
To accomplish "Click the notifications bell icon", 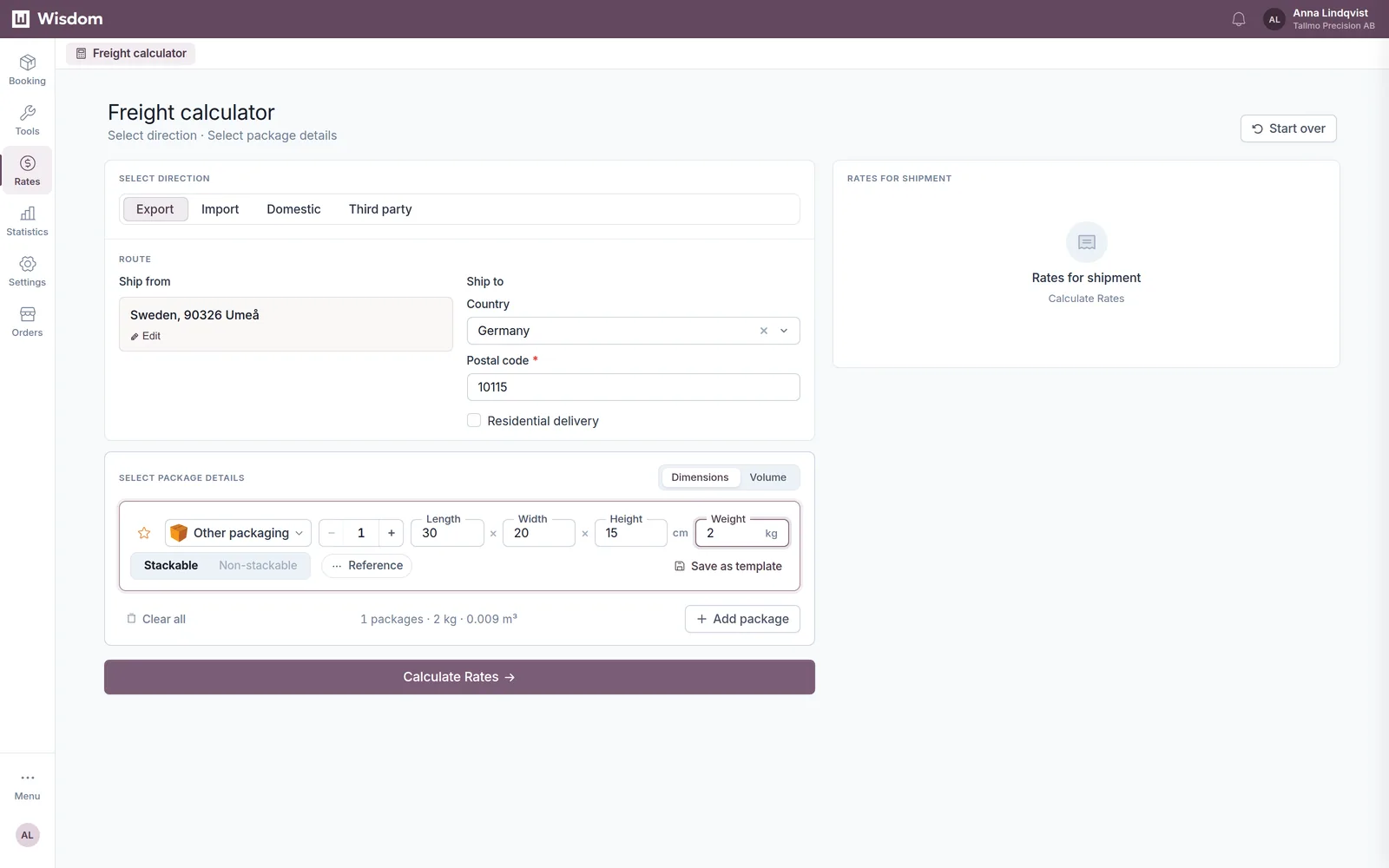I will (x=1239, y=19).
